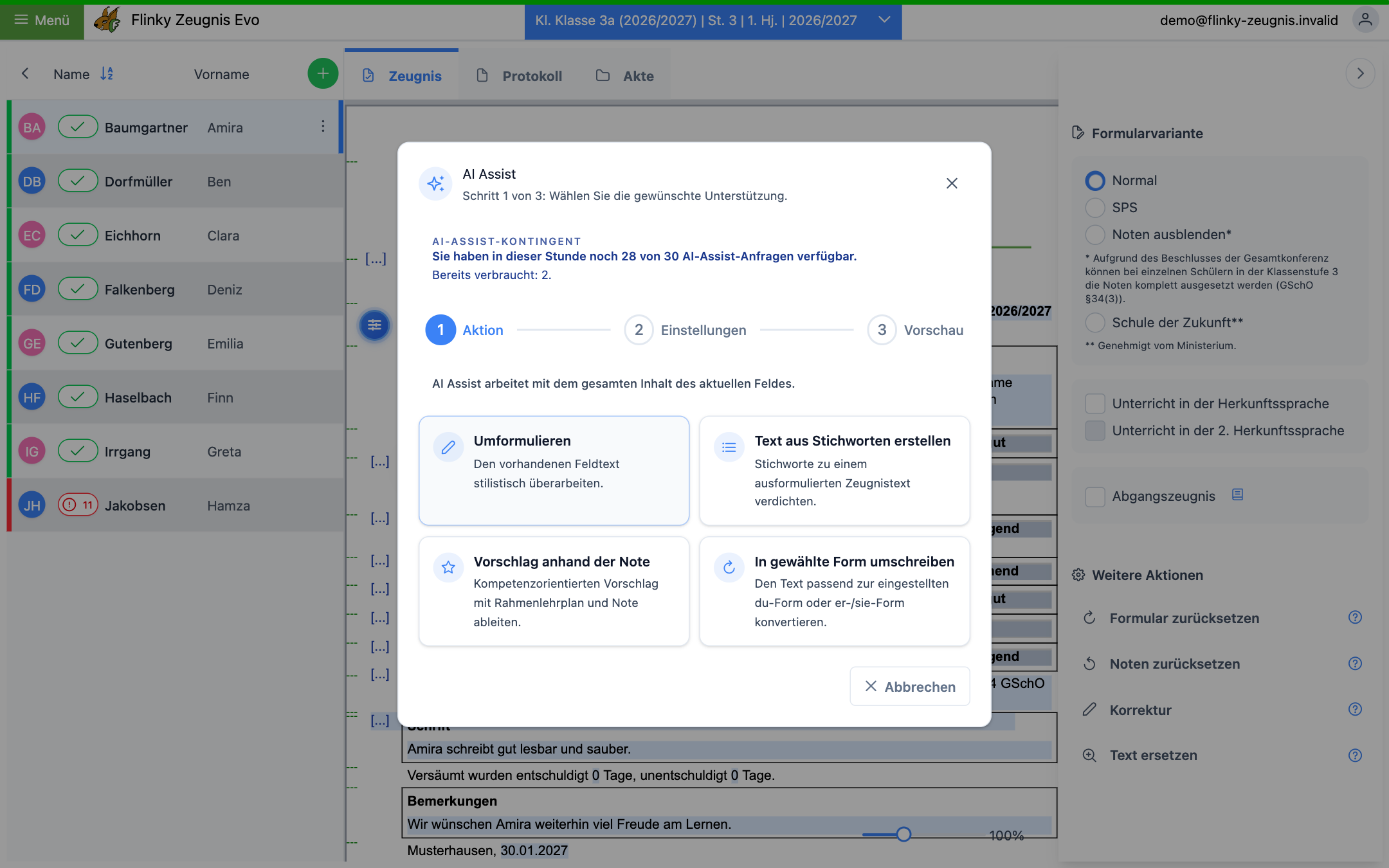
Task: Switch to the Protokoll tab
Action: [520, 76]
